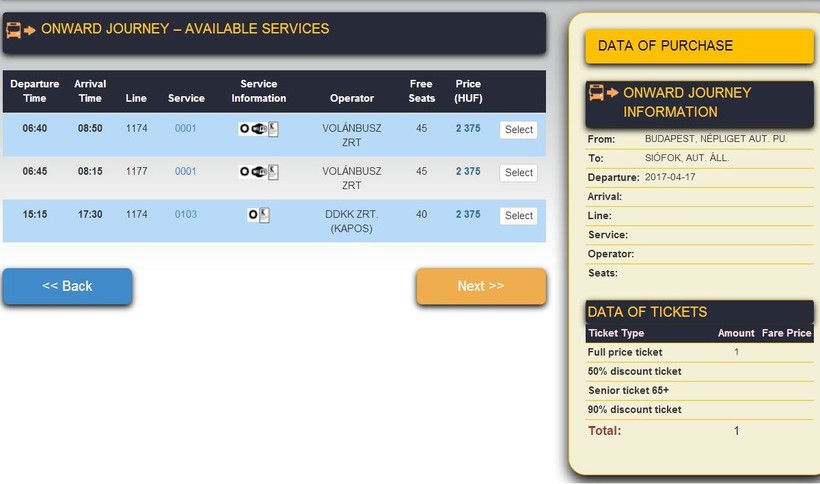
Task: Click the Full price ticket row
Action: [x=625, y=352]
